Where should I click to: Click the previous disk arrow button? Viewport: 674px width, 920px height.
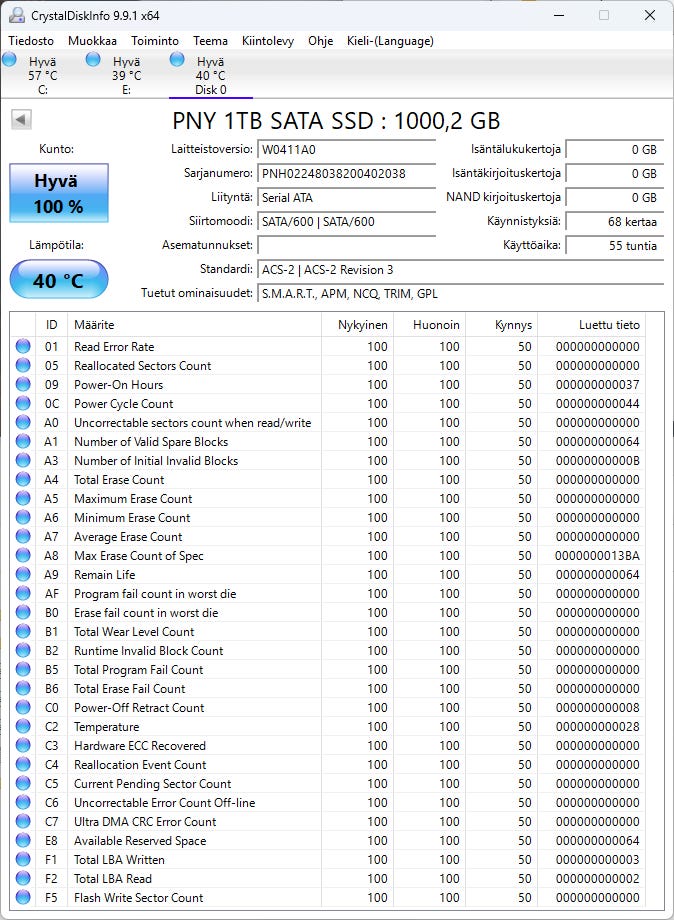[21, 120]
